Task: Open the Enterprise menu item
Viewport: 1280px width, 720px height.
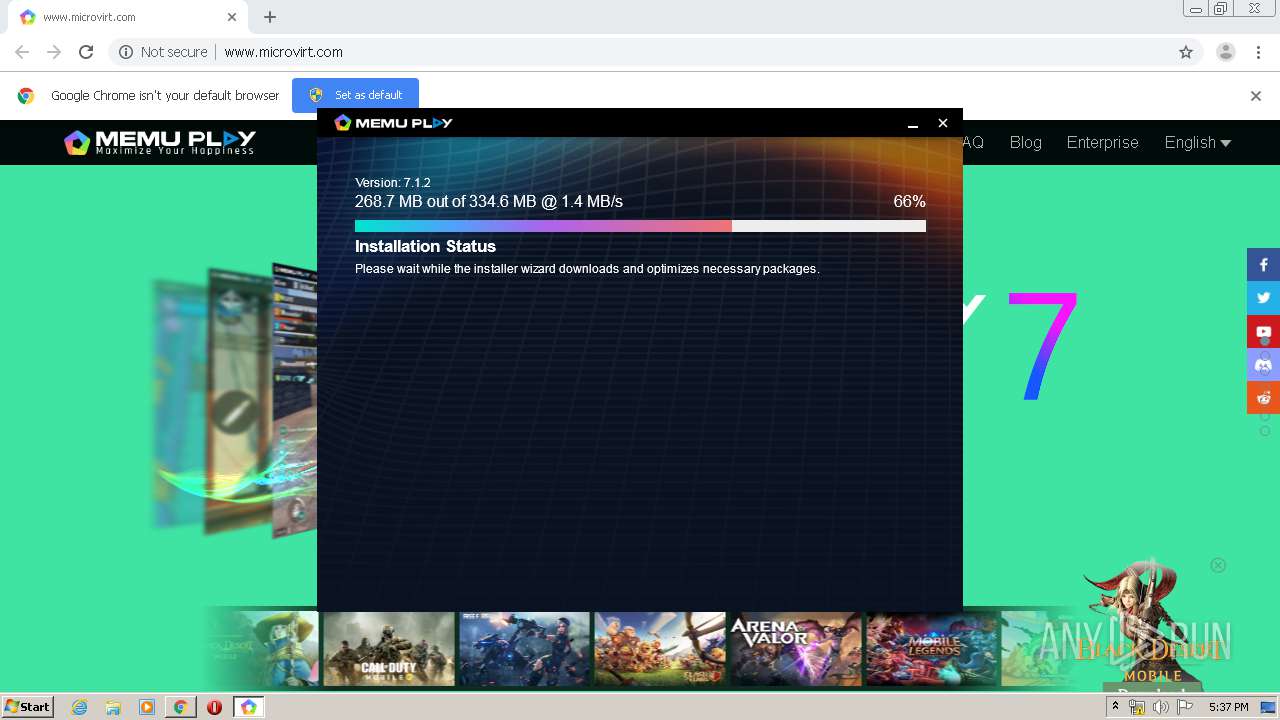Action: (1102, 143)
